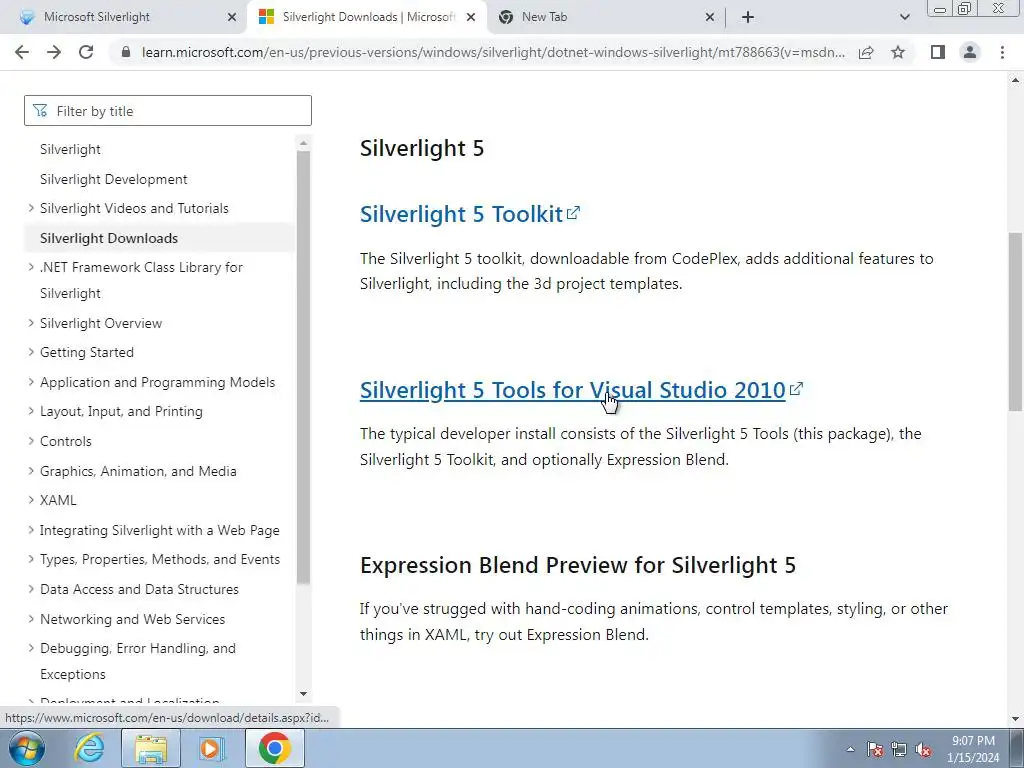Viewport: 1024px width, 768px height.
Task: Expand .NET Framework Class Library for Silverlight
Action: tap(31, 267)
